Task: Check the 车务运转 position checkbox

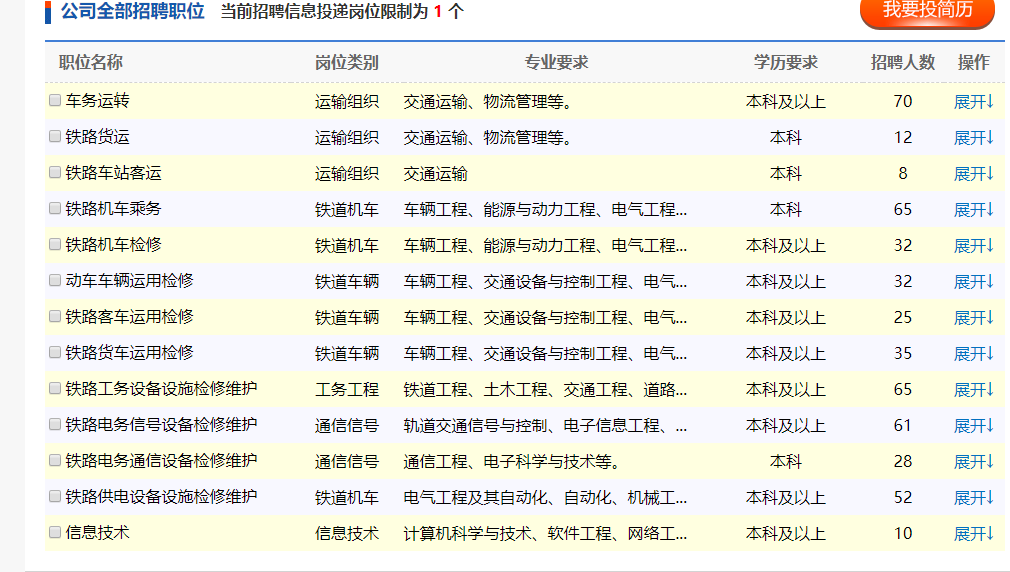Action: click(55, 100)
